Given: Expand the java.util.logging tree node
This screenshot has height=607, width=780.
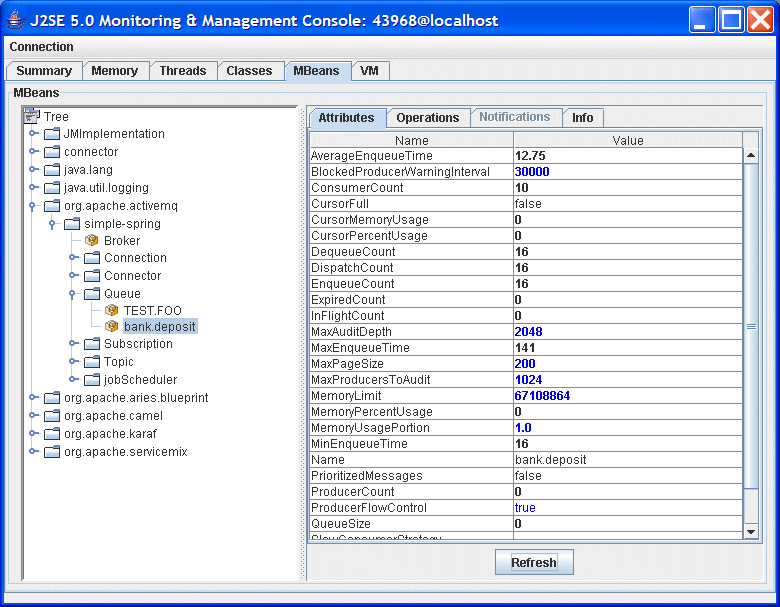Looking at the screenshot, I should tap(33, 188).
